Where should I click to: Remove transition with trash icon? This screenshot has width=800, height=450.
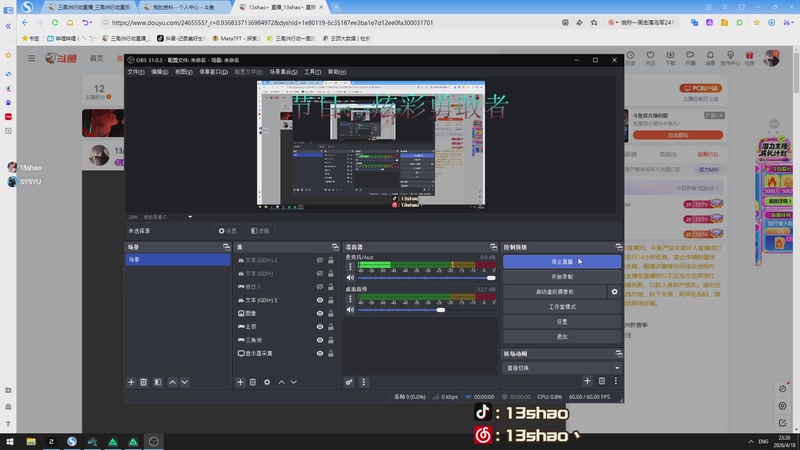(x=602, y=381)
